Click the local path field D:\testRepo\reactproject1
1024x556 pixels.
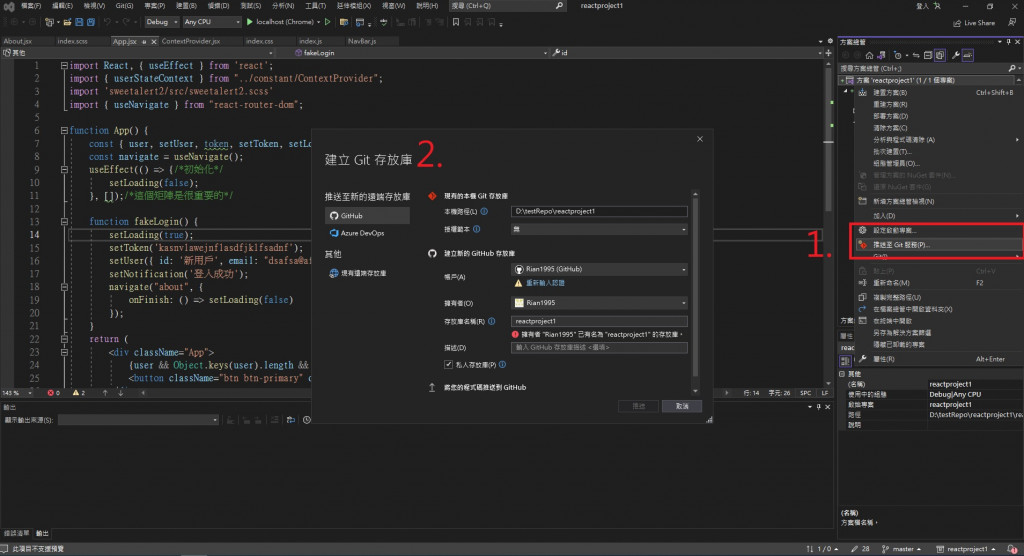(599, 212)
